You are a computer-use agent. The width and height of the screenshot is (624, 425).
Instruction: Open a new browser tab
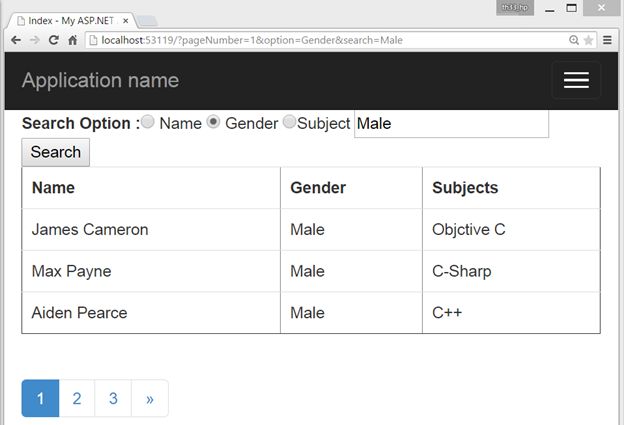145,21
